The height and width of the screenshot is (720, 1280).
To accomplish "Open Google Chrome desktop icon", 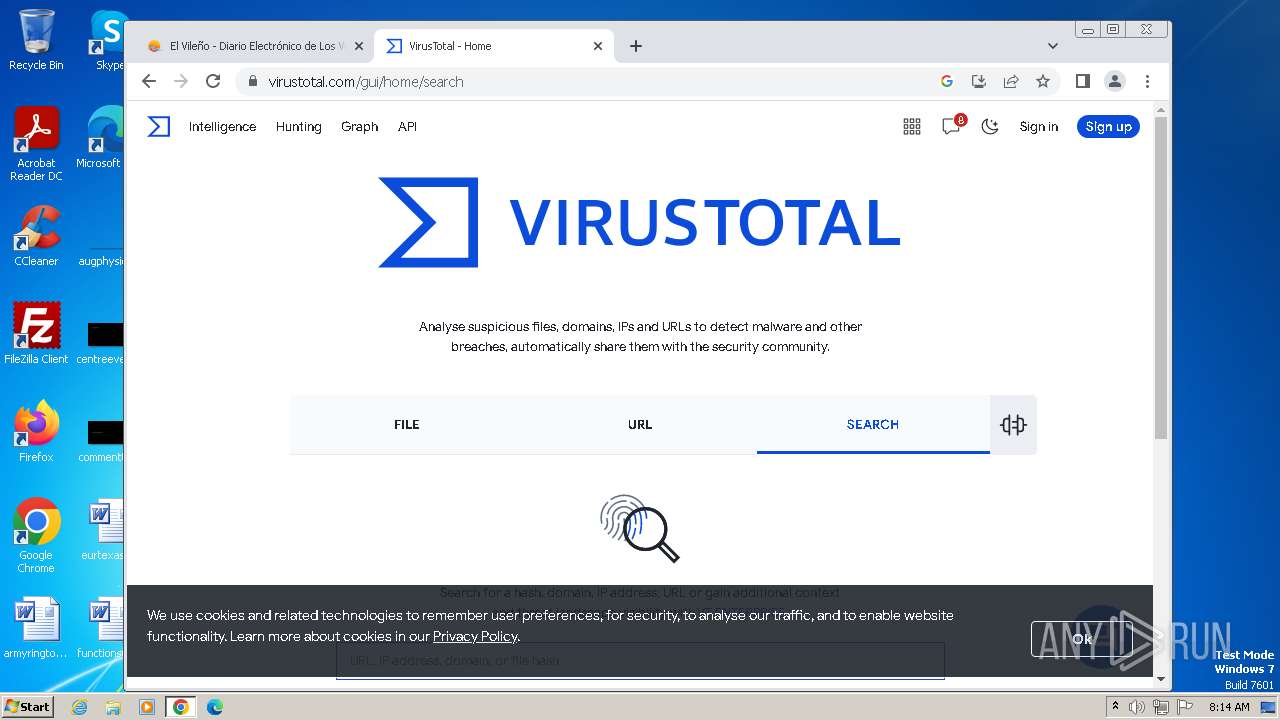I will (x=36, y=537).
